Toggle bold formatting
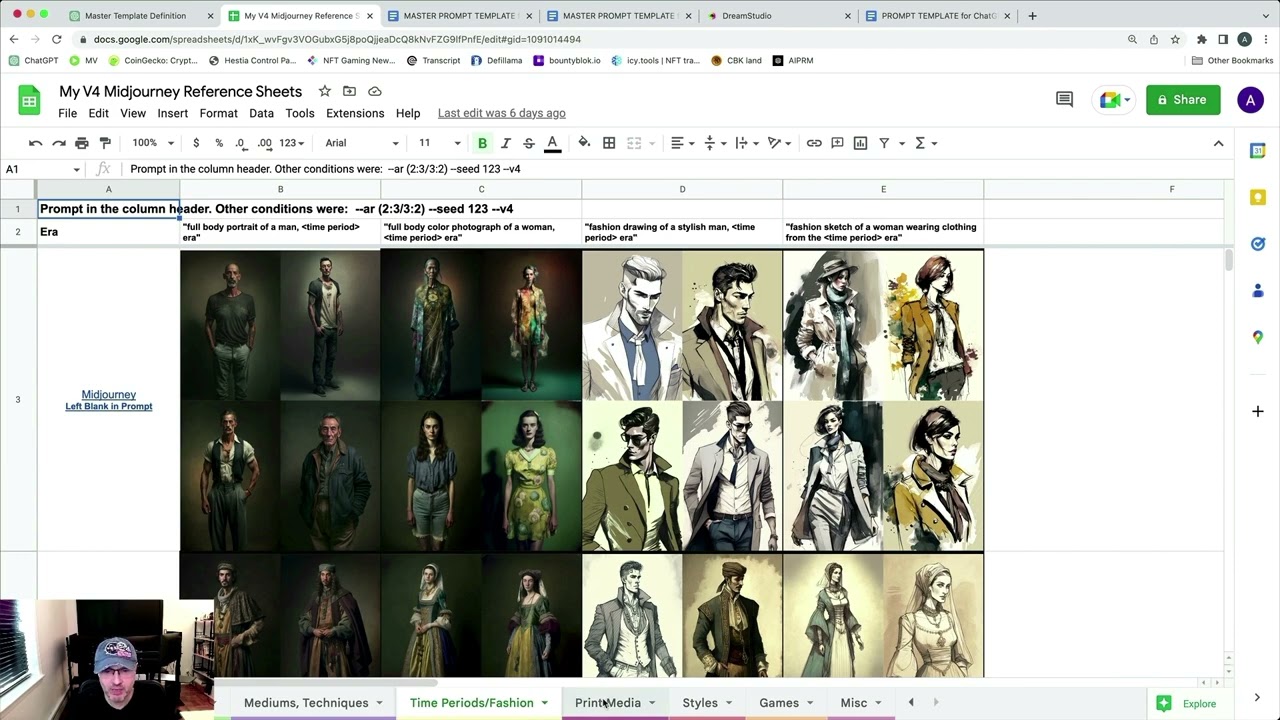Screen dimensions: 1280x720 point(482,143)
